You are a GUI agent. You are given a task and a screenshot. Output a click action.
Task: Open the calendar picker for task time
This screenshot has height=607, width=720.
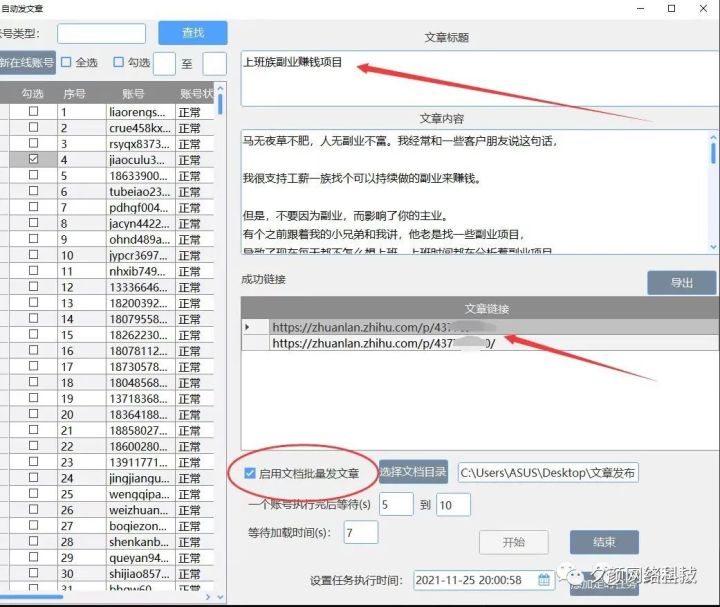coord(544,580)
